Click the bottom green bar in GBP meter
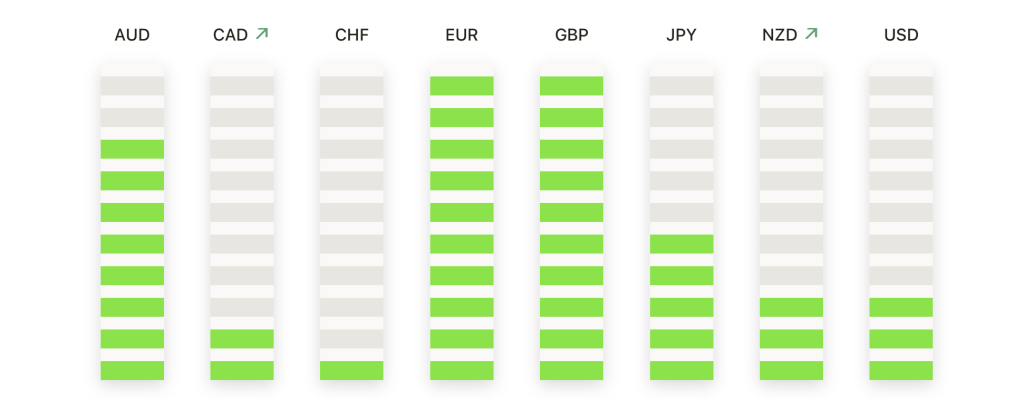Image resolution: width=1024 pixels, height=408 pixels. 571,370
